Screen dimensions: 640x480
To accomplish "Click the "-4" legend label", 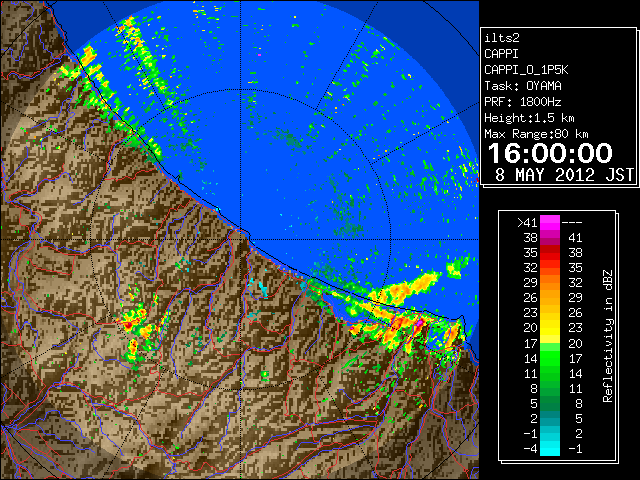I will tap(530, 449).
